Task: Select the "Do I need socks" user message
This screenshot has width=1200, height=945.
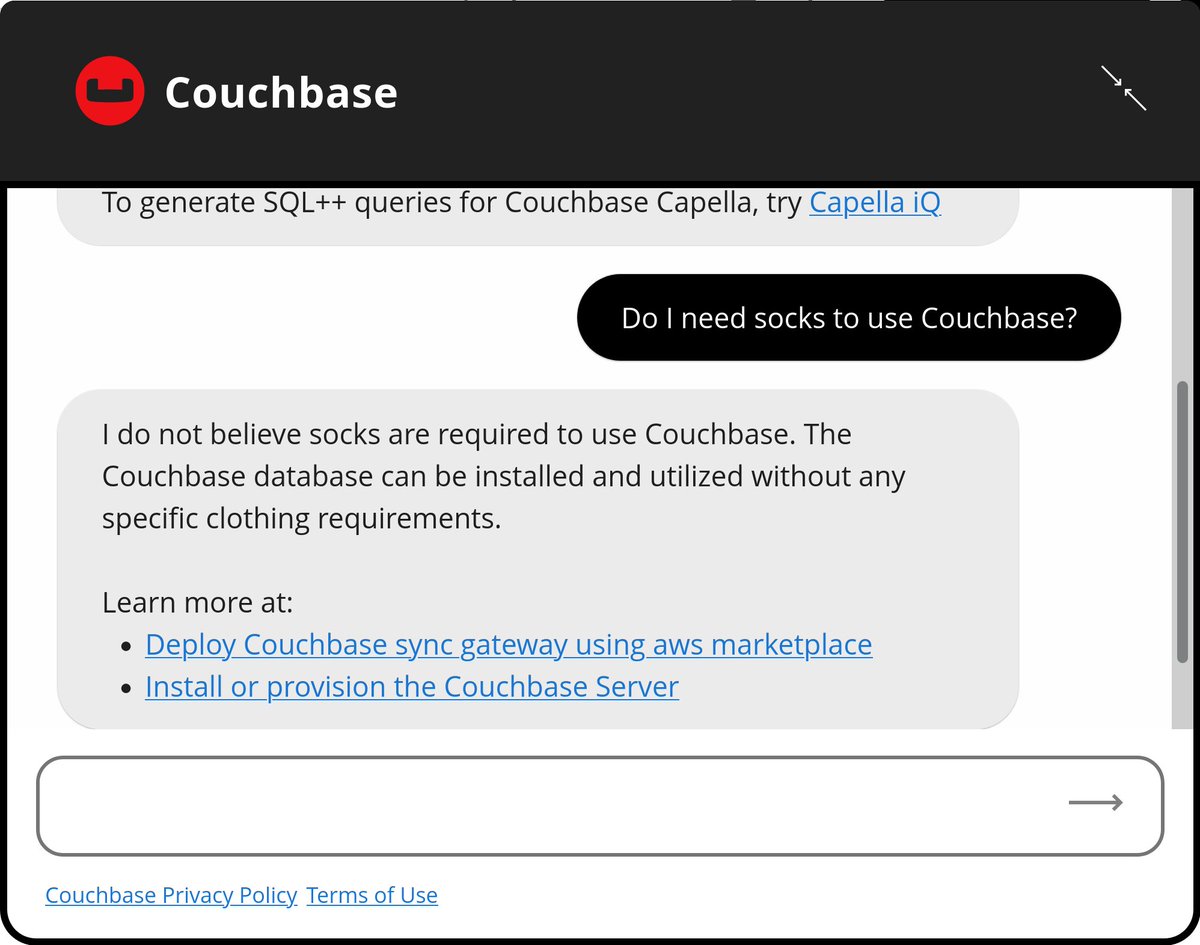Action: click(x=848, y=318)
